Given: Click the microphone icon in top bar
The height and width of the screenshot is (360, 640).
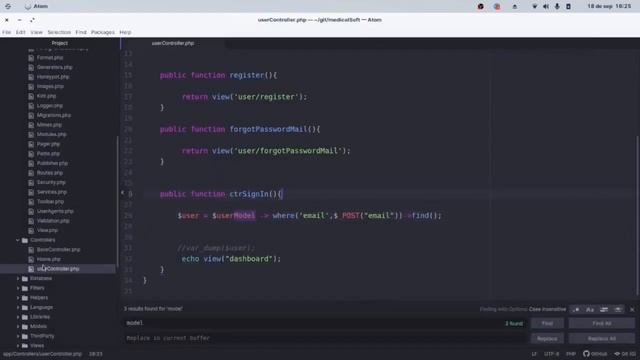Looking at the screenshot, I should tap(557, 7).
